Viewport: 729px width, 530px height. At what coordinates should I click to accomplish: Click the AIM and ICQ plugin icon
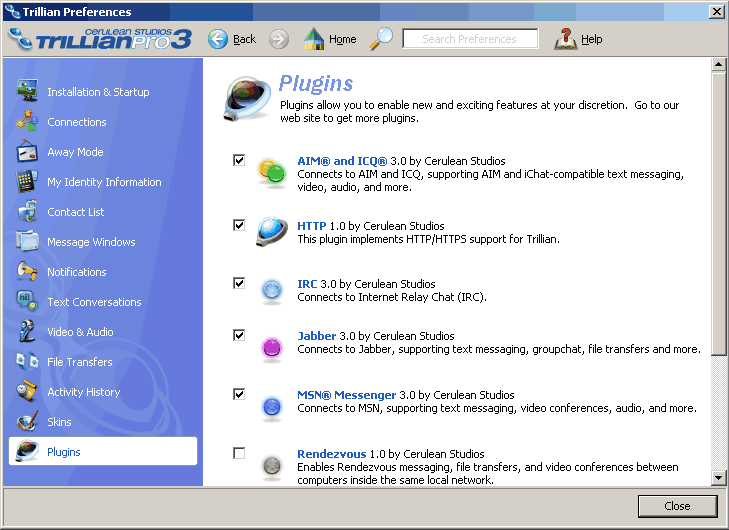point(271,171)
